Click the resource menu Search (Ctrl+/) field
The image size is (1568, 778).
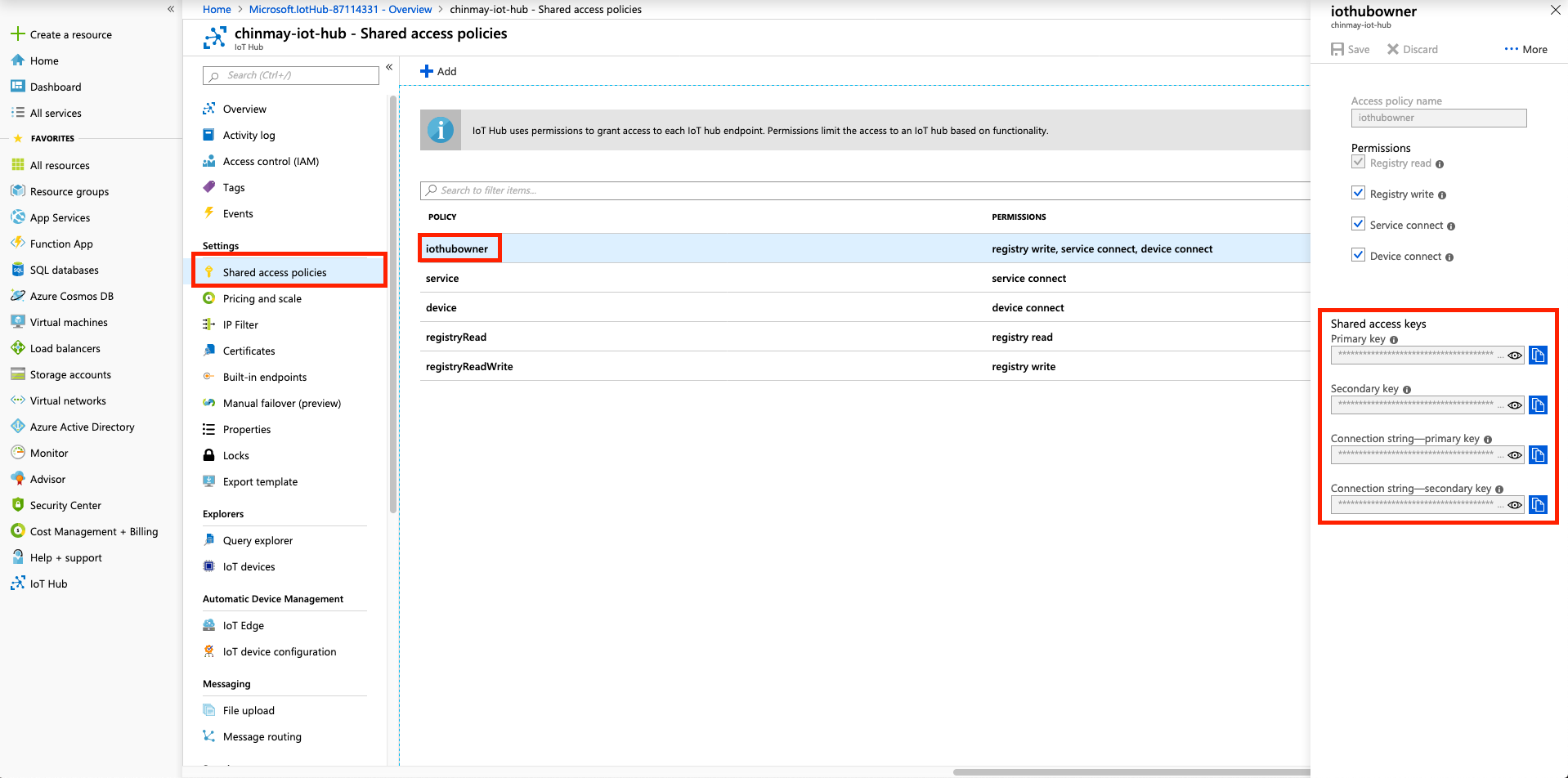(x=291, y=75)
